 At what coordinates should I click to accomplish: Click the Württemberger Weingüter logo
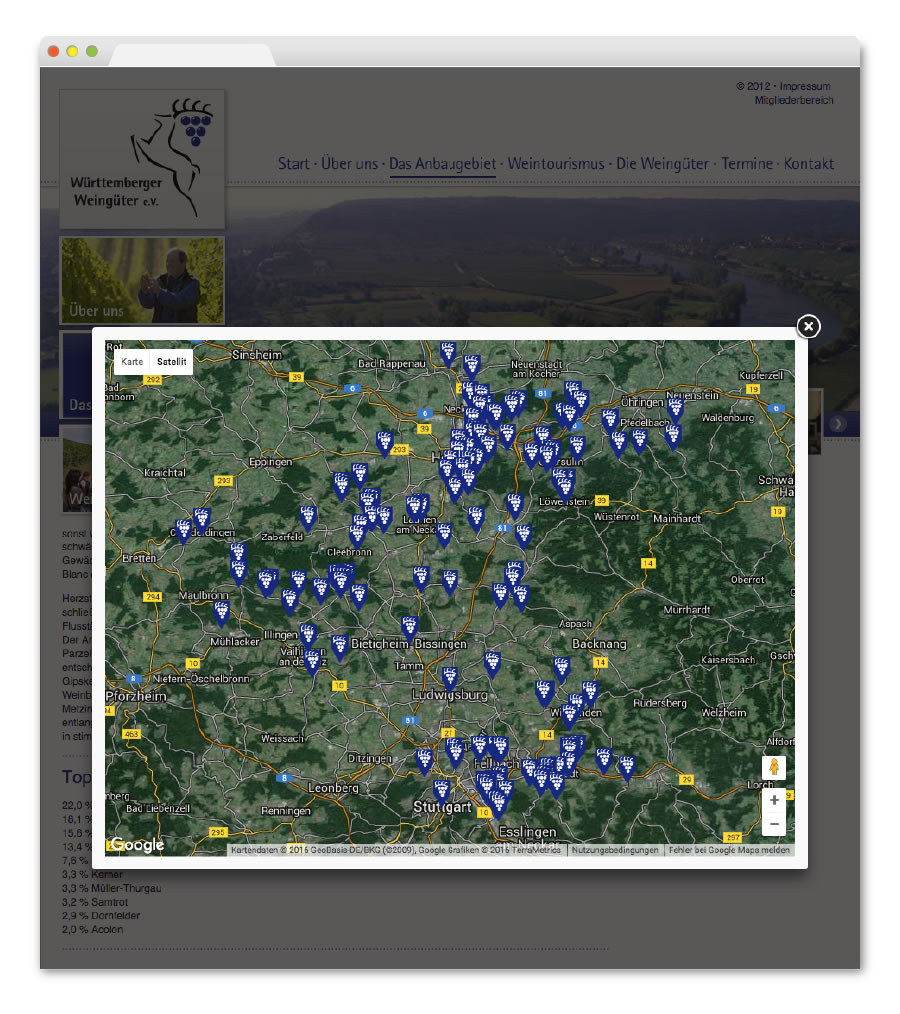coord(142,159)
